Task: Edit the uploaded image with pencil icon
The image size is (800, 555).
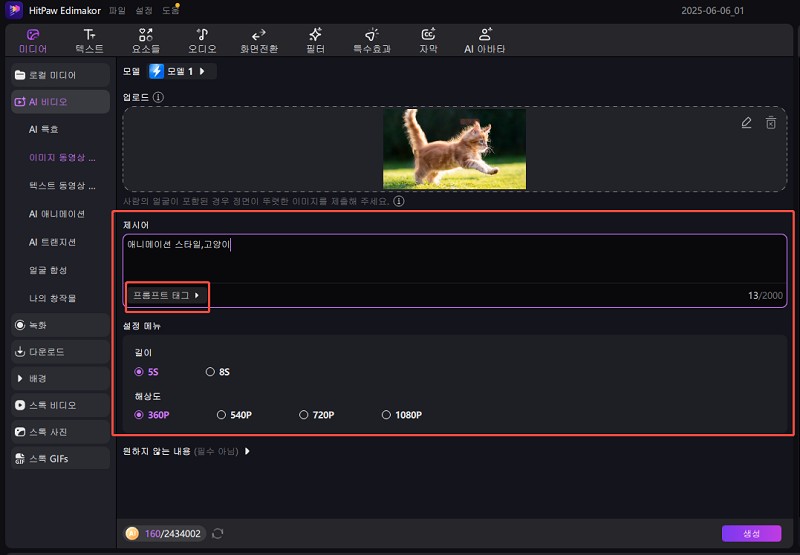Action: tap(746, 123)
